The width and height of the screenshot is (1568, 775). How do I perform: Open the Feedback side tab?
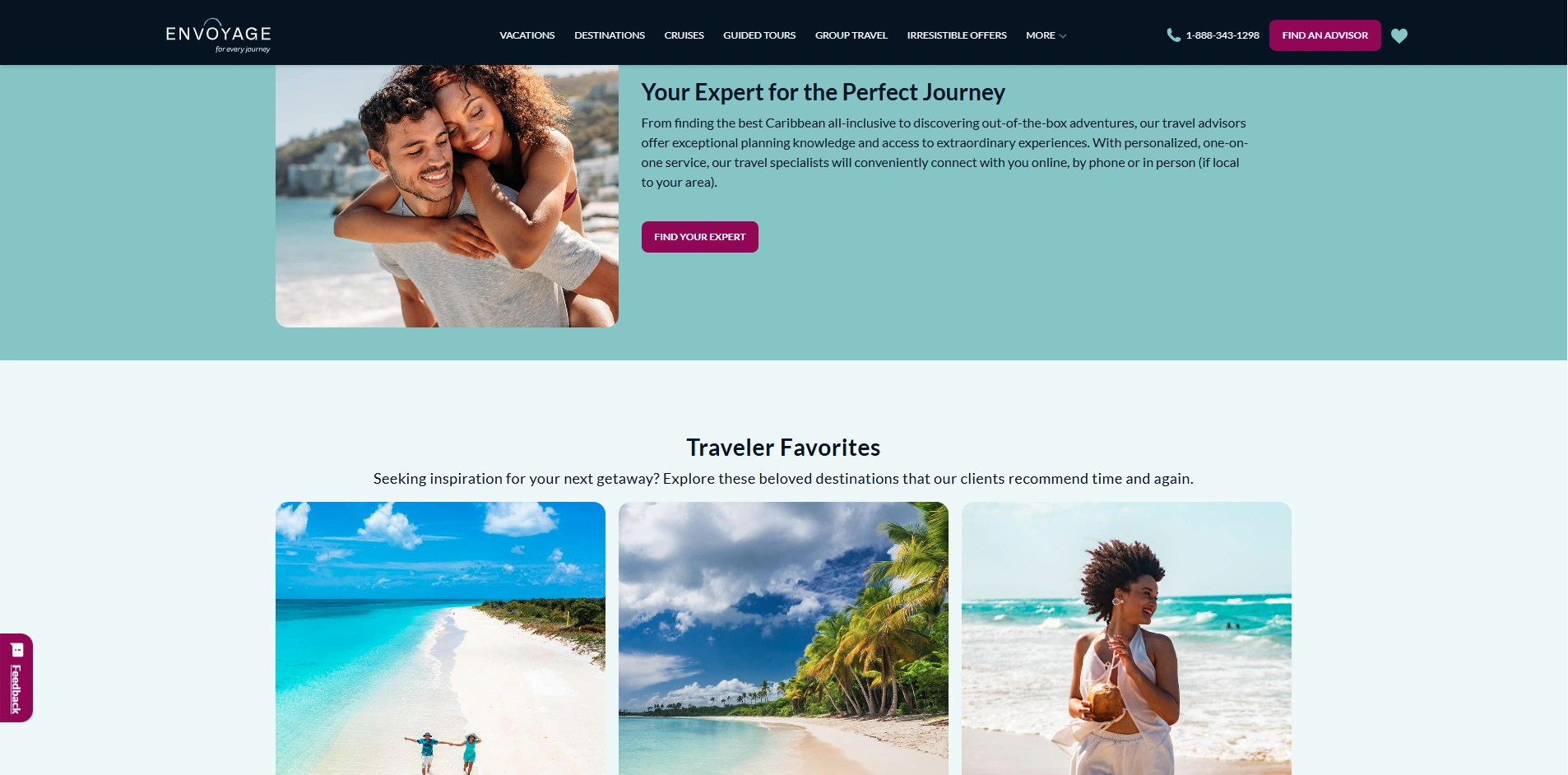point(16,678)
